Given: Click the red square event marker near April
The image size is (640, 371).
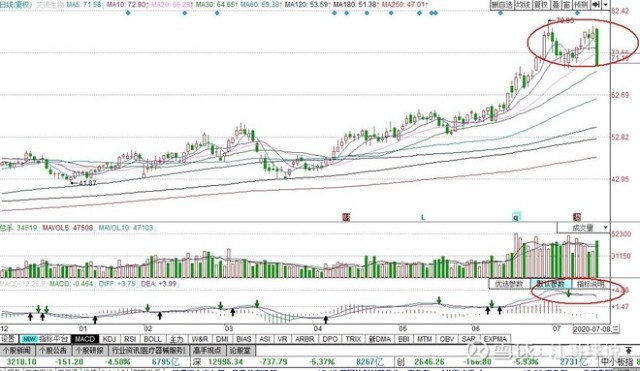Looking at the screenshot, I should coord(346,217).
